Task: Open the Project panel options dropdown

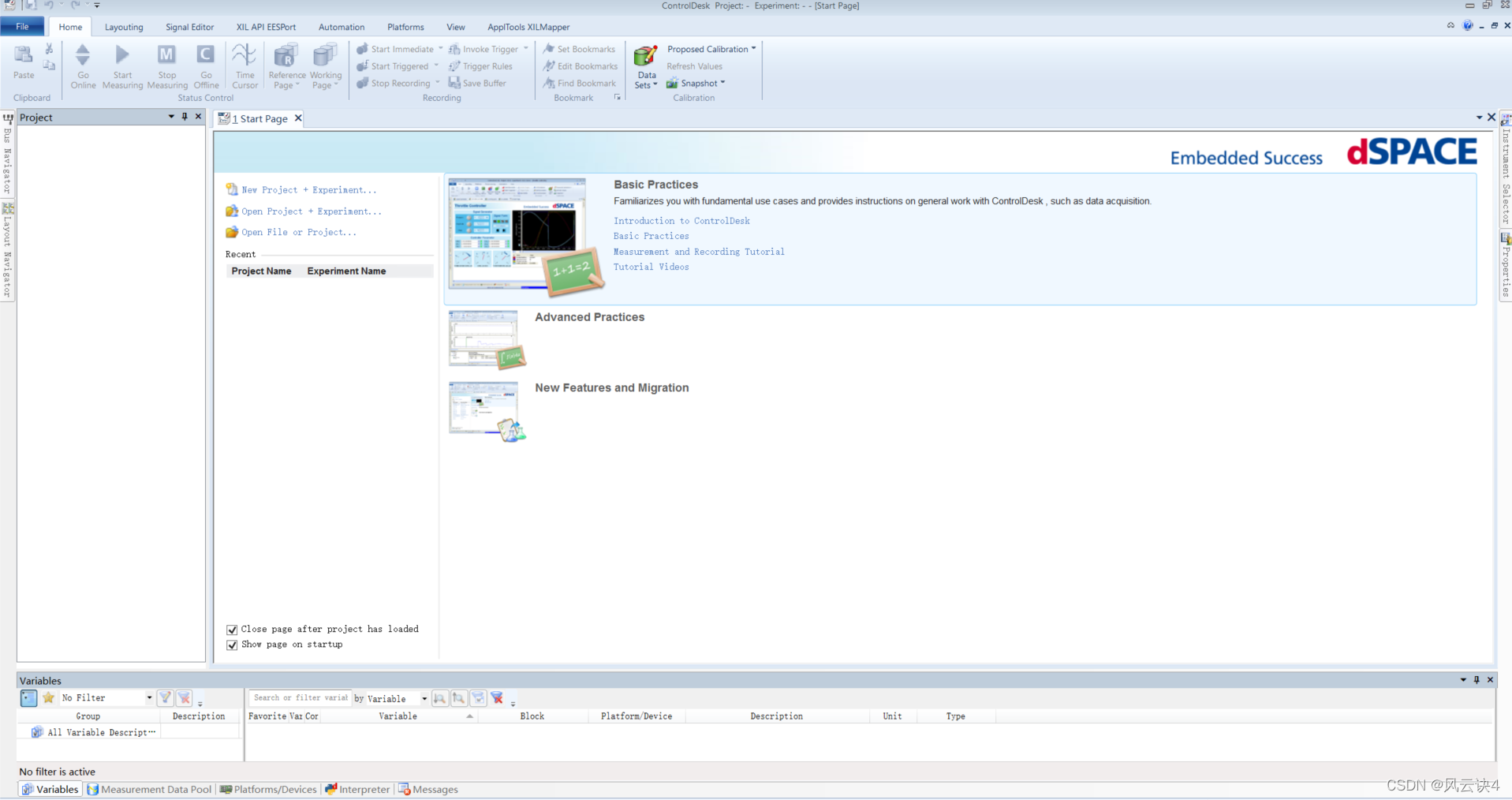Action: tap(171, 117)
